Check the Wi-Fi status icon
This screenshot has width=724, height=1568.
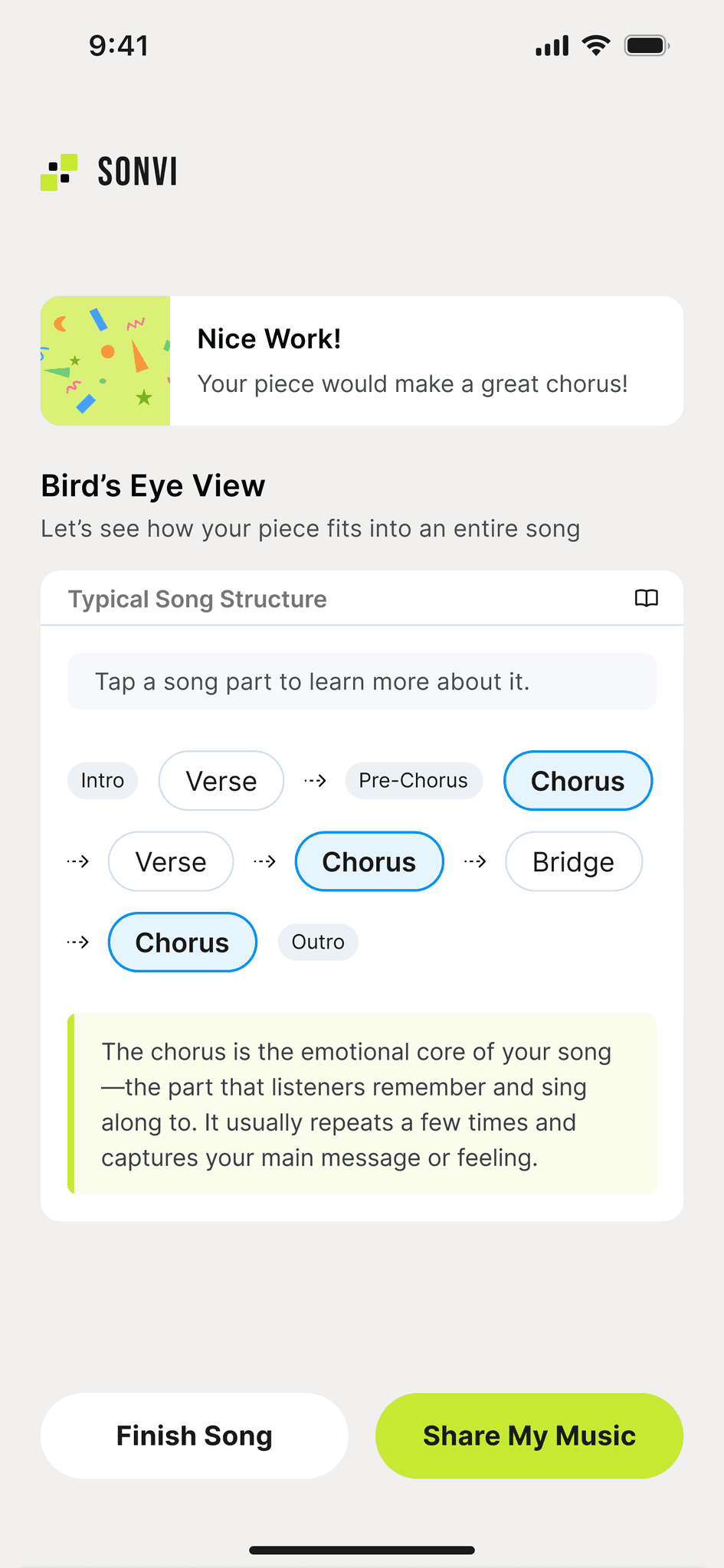[596, 46]
